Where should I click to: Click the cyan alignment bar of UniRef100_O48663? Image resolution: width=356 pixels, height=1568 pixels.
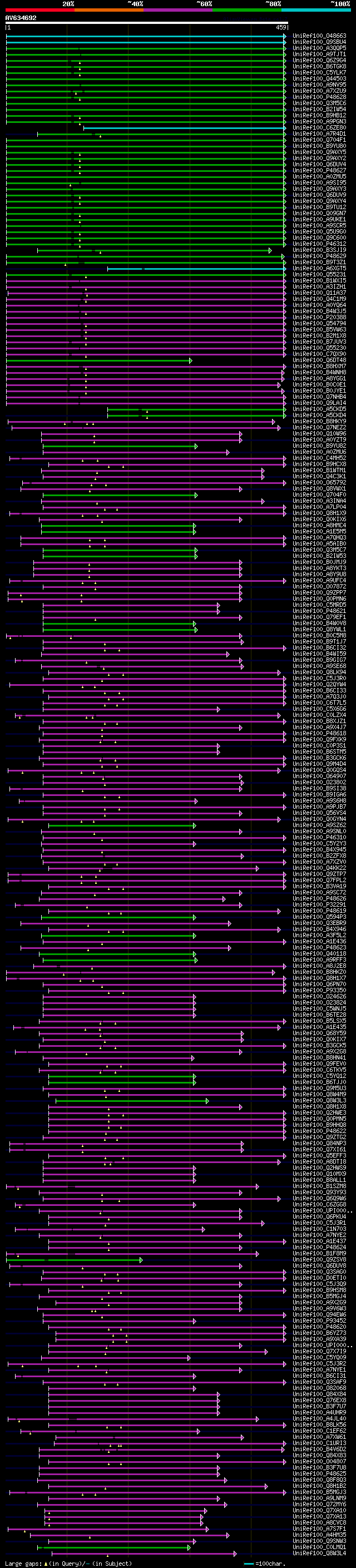pos(146,36)
